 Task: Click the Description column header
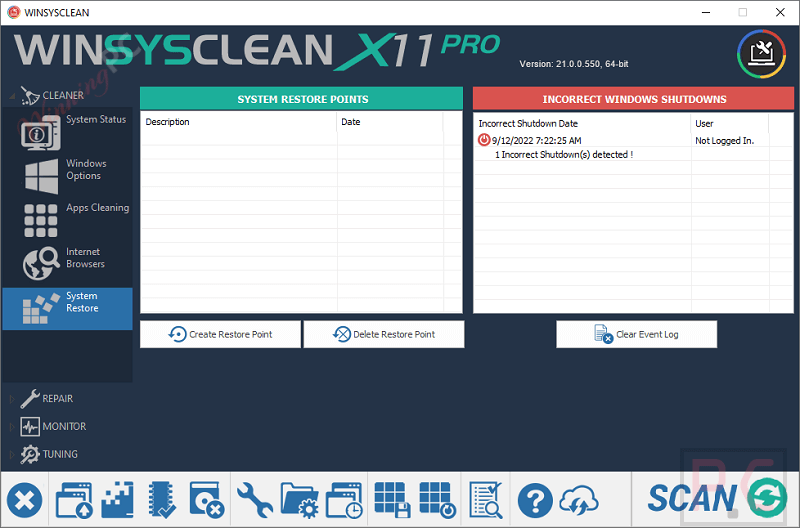tap(238, 122)
